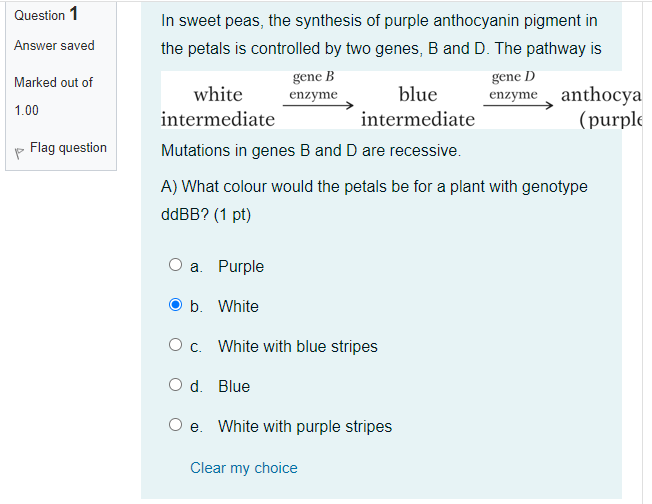652x504 pixels.
Task: Click the Flag question link text
Action: coord(68,148)
